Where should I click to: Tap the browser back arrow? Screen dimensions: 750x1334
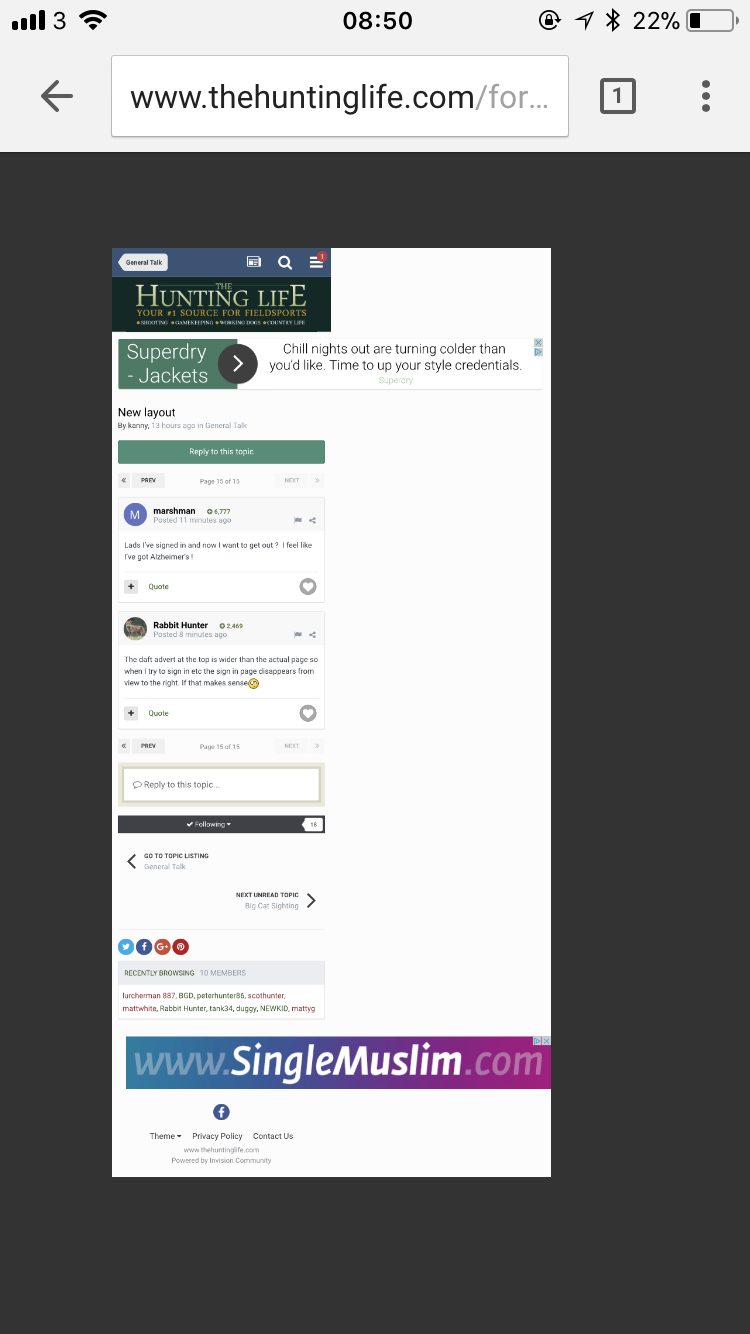click(57, 96)
